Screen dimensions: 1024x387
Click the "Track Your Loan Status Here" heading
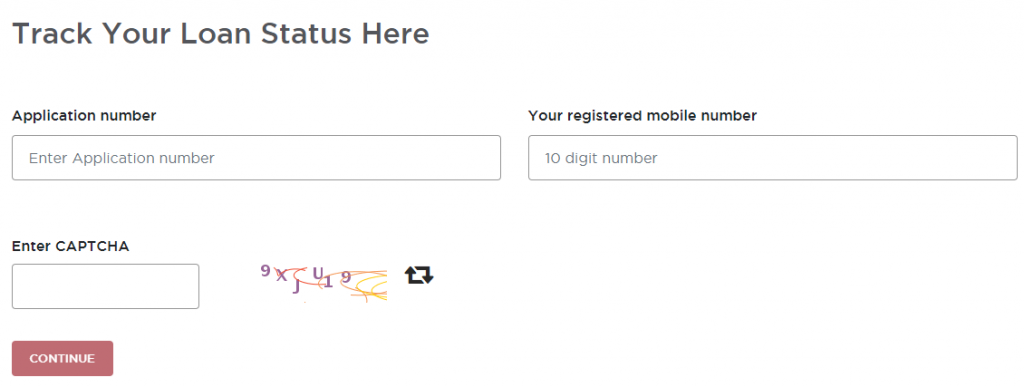(x=221, y=33)
